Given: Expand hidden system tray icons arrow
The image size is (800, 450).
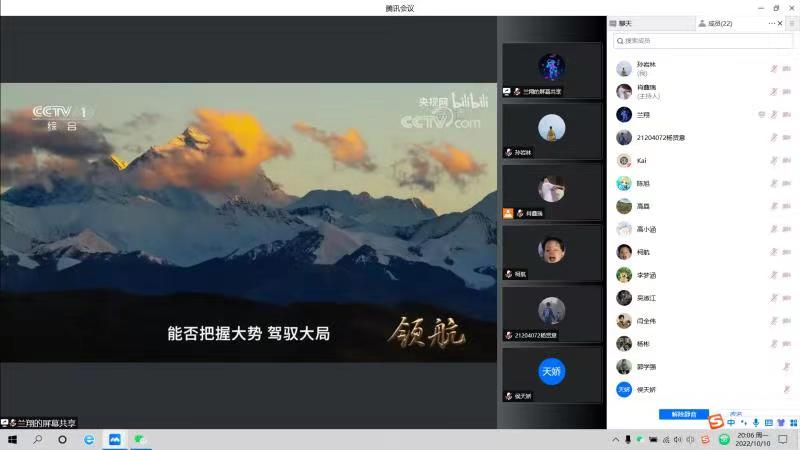Looking at the screenshot, I should pyautogui.click(x=614, y=439).
